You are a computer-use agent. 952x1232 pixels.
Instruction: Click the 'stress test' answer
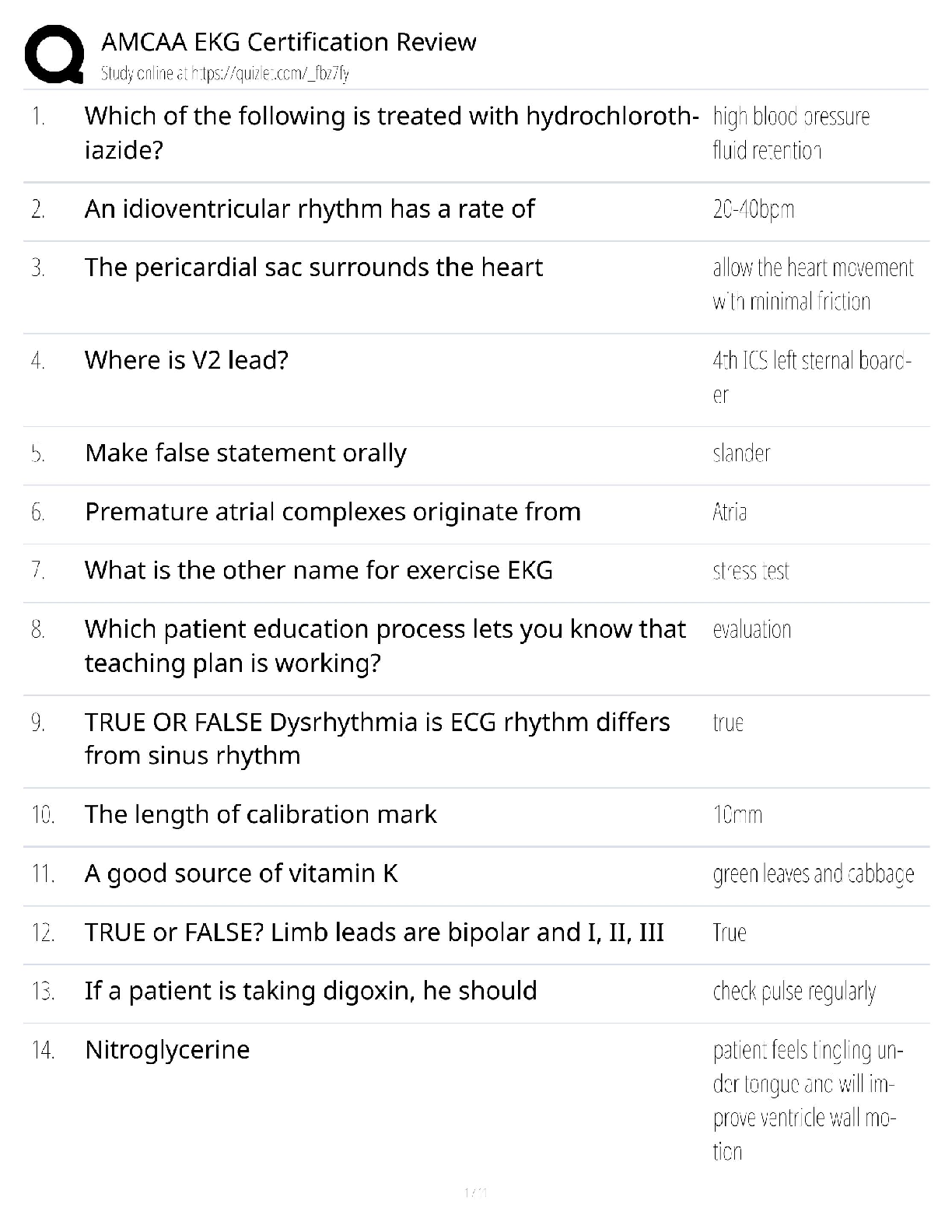click(x=751, y=571)
